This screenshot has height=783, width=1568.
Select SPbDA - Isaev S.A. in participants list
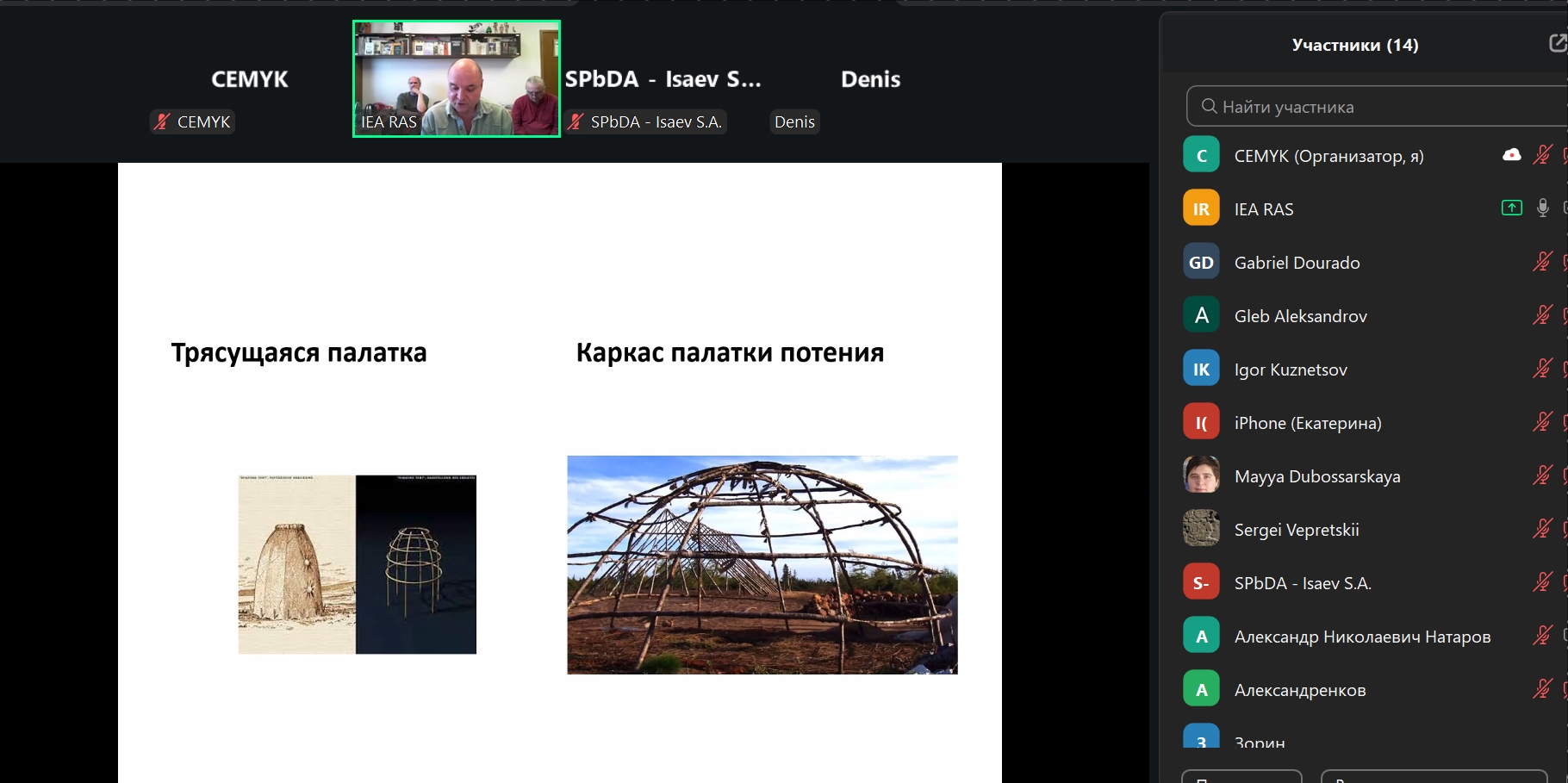tap(1302, 583)
